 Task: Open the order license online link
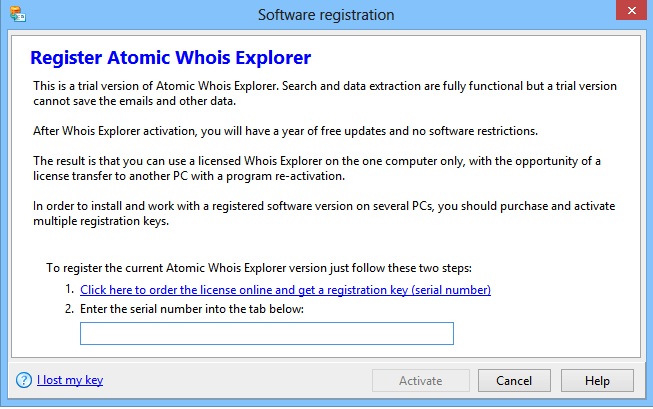pyautogui.click(x=285, y=290)
